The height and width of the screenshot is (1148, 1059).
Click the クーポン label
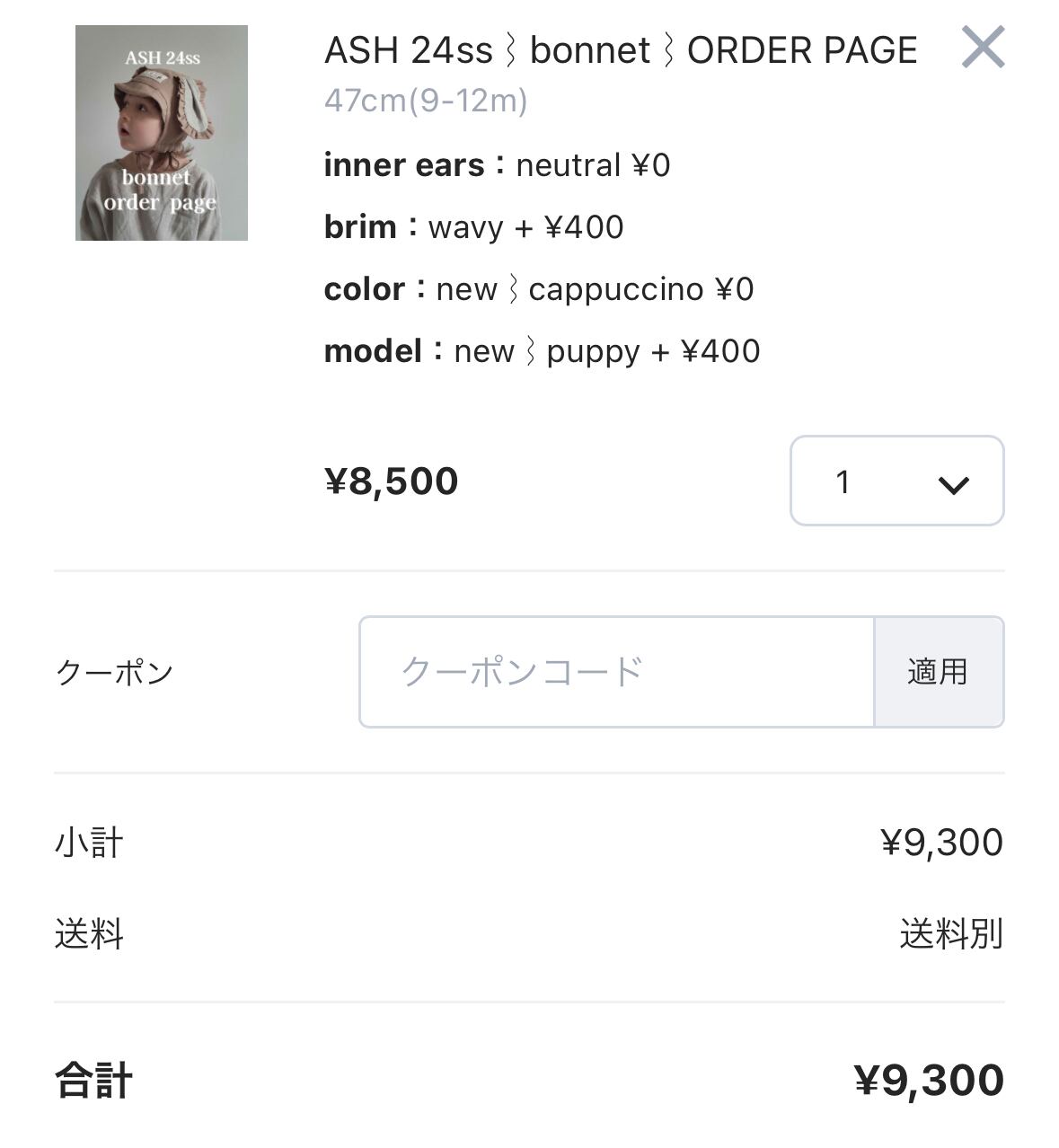[x=114, y=672]
